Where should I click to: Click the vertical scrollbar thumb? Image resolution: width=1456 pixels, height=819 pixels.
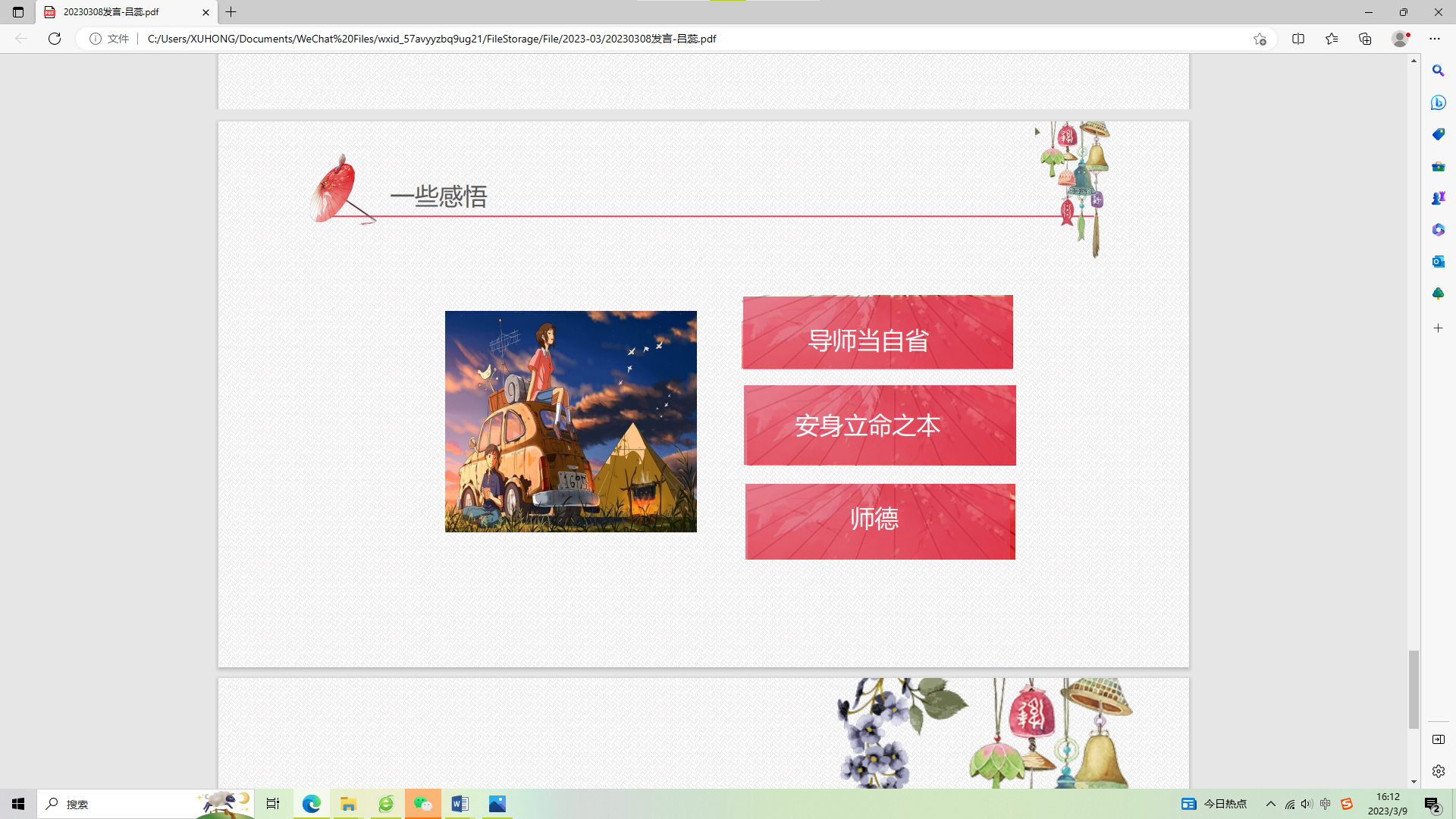tap(1414, 689)
